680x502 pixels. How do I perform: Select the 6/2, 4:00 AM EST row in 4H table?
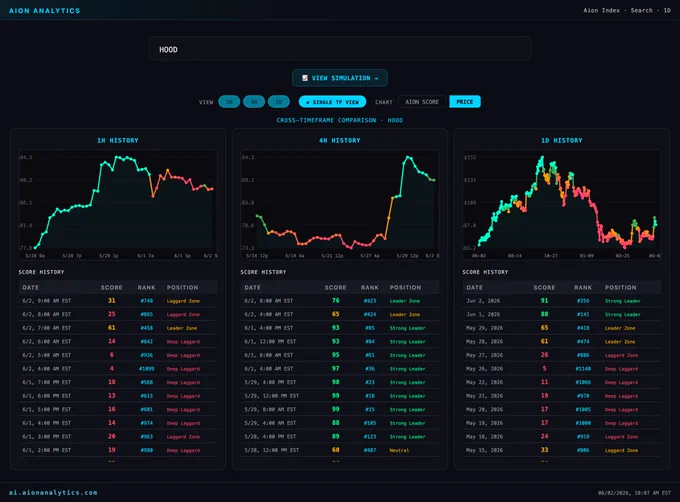340,314
